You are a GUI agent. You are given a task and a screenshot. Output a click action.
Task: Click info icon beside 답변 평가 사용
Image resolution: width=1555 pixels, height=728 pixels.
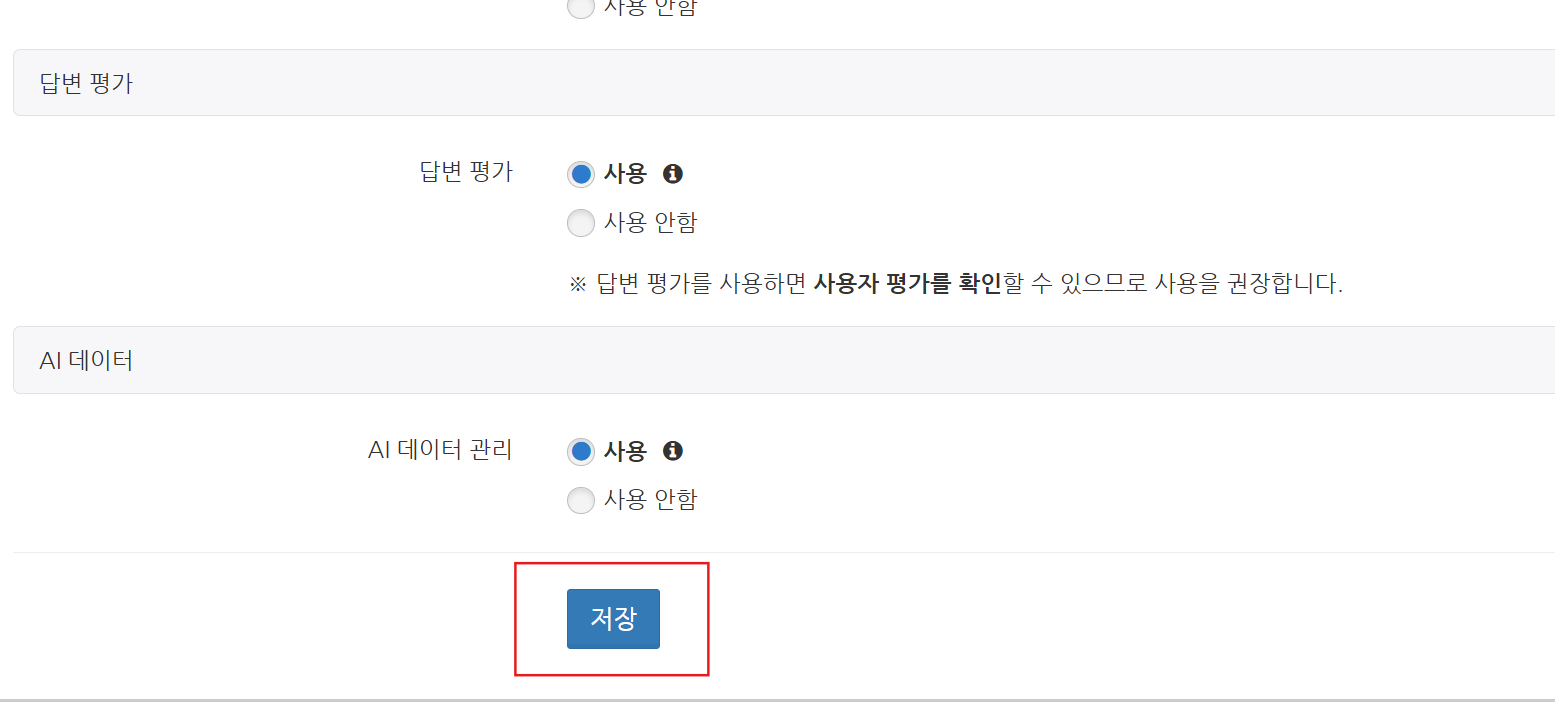(x=673, y=174)
